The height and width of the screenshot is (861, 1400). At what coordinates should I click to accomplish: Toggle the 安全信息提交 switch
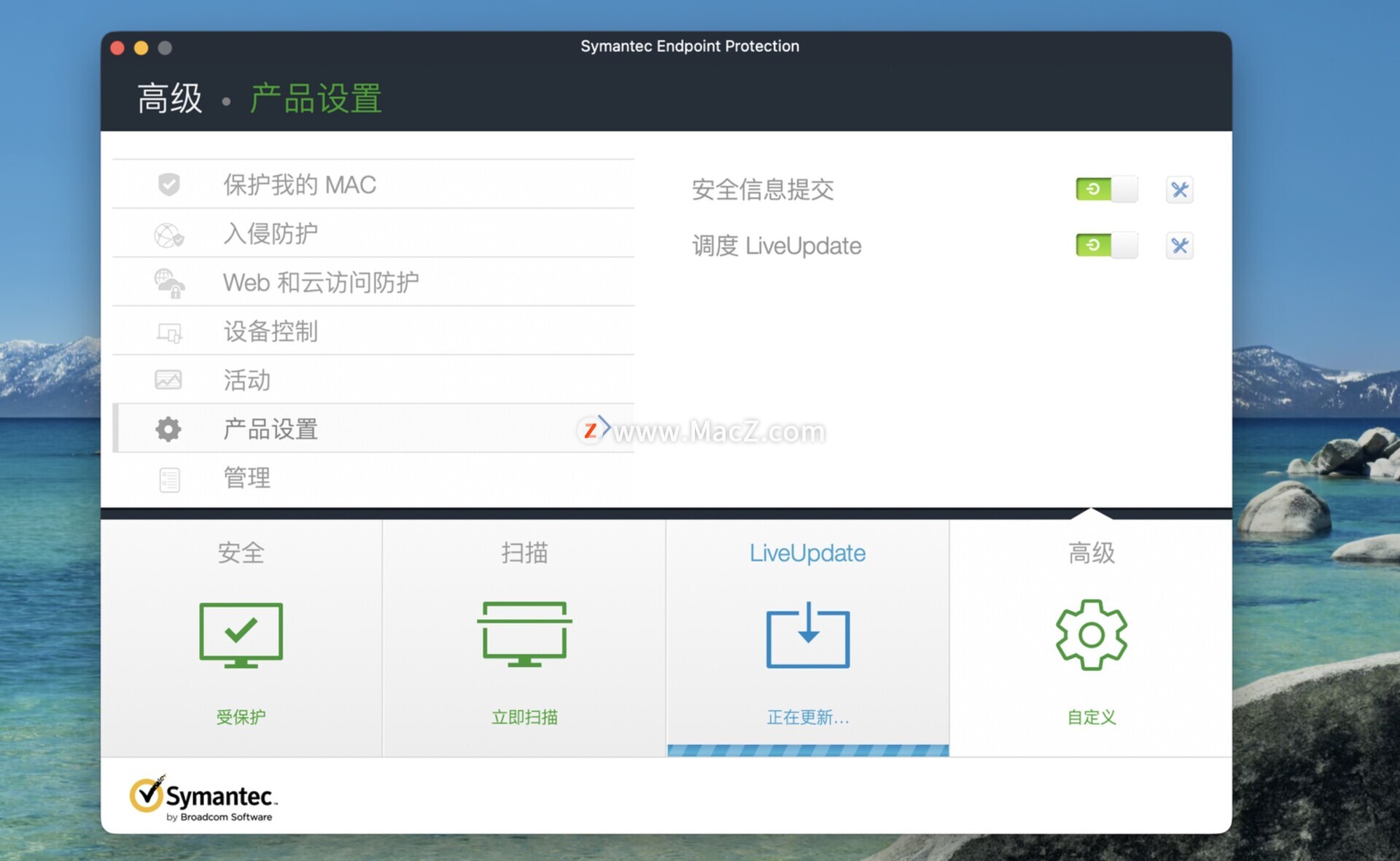coord(1106,190)
